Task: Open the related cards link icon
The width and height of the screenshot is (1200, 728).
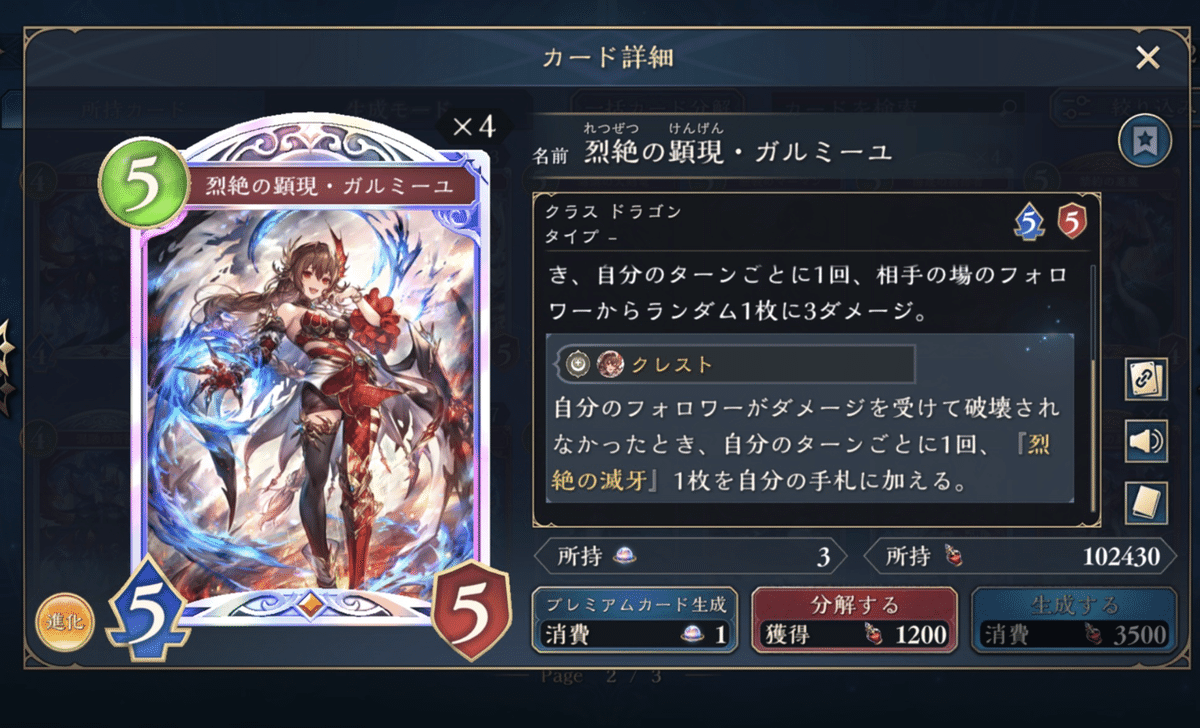Action: [x=1146, y=380]
